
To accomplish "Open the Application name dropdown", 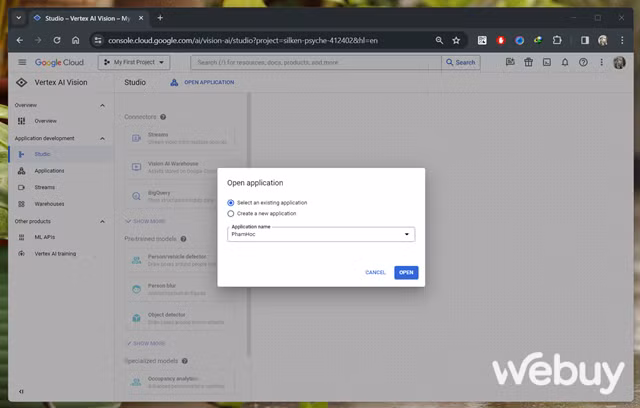I will pyautogui.click(x=321, y=234).
